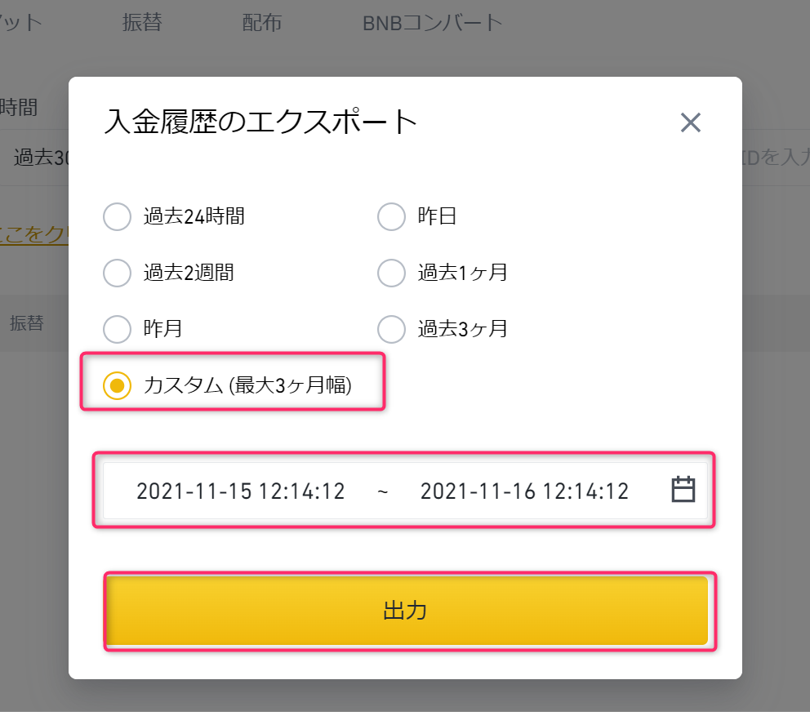Open the 振替 tab at the top
This screenshot has width=810, height=712.
tap(142, 22)
